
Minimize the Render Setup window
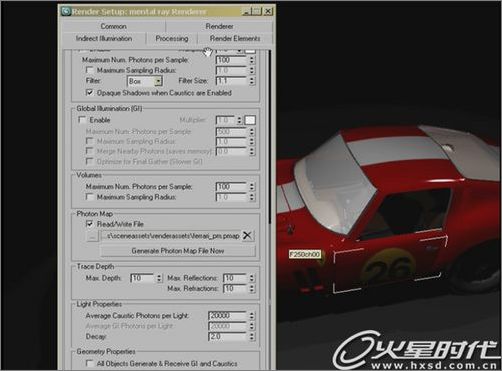247,12
